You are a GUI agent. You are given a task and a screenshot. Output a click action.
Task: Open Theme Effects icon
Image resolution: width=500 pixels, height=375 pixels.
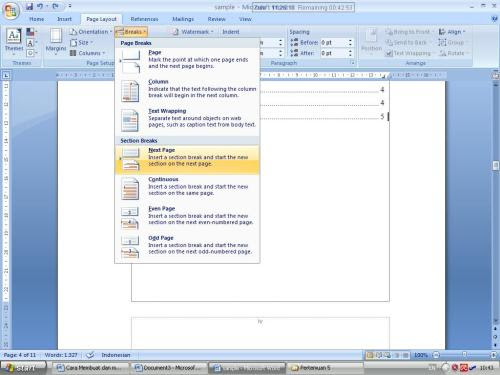pos(31,53)
